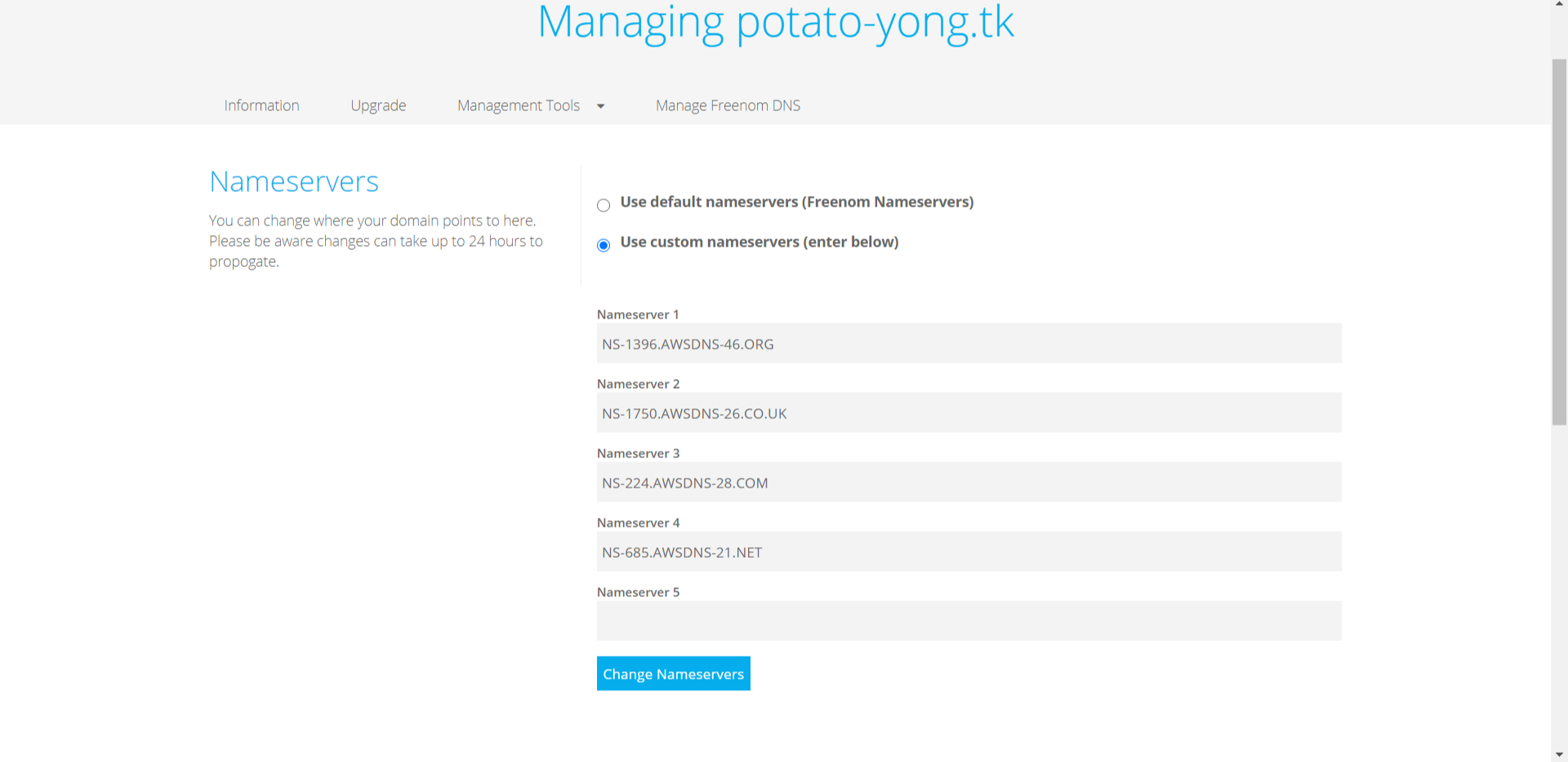Click the scrollbar down arrow
Viewport: 1568px width, 762px height.
pyautogui.click(x=1559, y=755)
